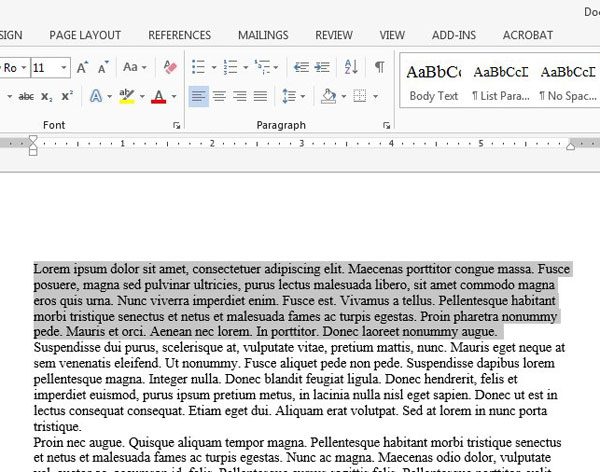Toggle show paragraph marks
Screen dimensions: 600x472
[x=379, y=68]
